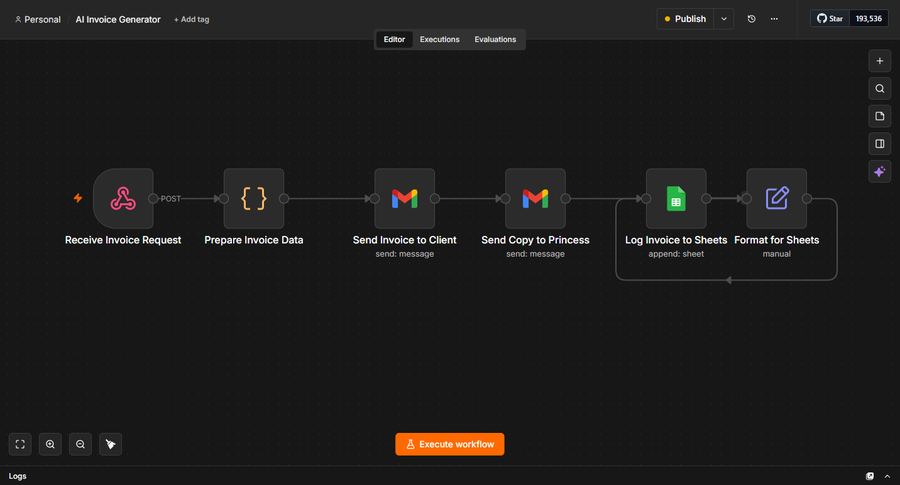The width and height of the screenshot is (900, 485).
Task: Click the Receive Invoice Request label
Action: (123, 240)
